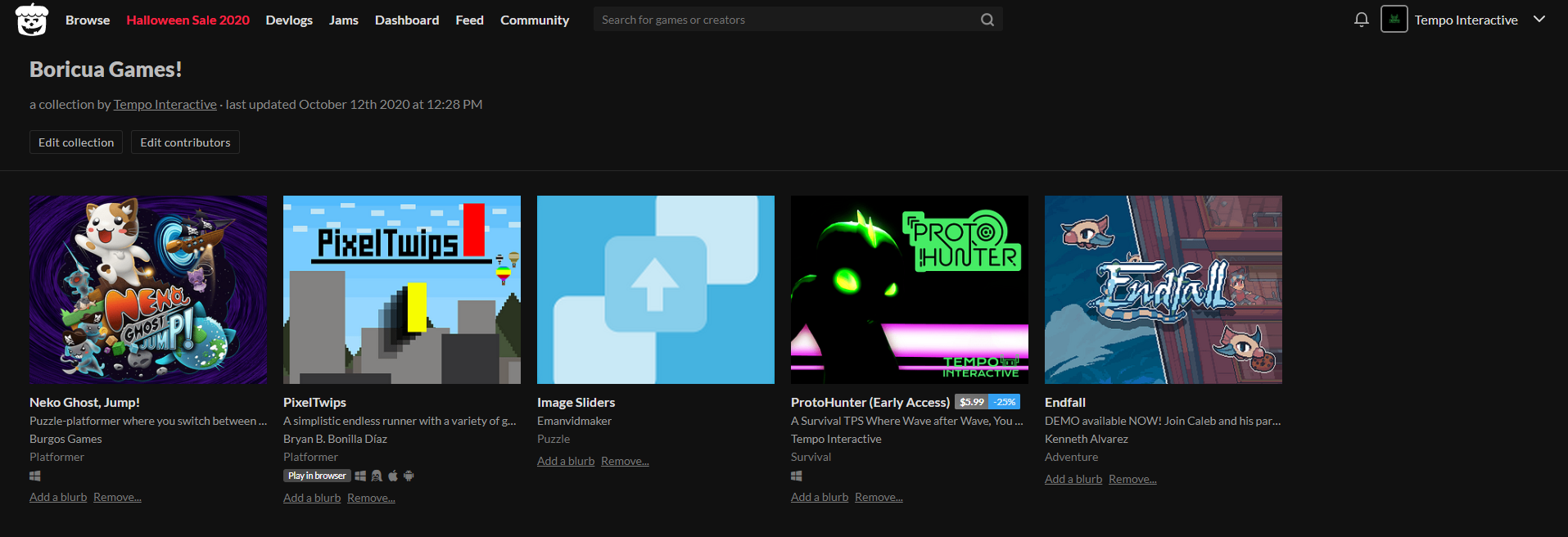Remove PixelTwips from collection
1568x537 pixels.
[371, 498]
